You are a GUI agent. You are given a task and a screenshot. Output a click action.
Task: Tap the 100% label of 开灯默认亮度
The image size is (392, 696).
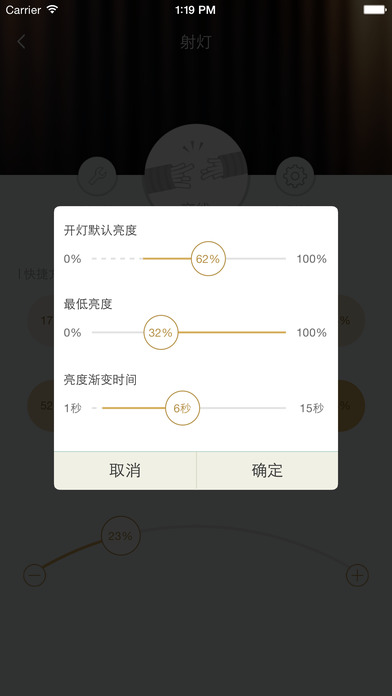pyautogui.click(x=312, y=259)
